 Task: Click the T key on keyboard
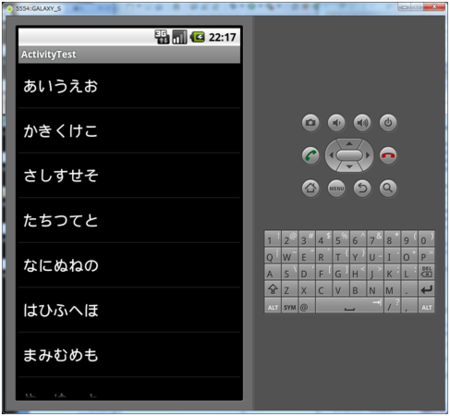coord(341,255)
